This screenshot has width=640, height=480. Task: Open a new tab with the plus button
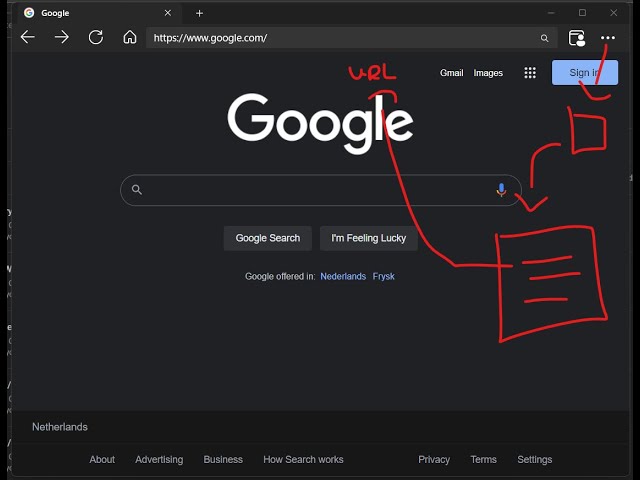click(x=199, y=13)
